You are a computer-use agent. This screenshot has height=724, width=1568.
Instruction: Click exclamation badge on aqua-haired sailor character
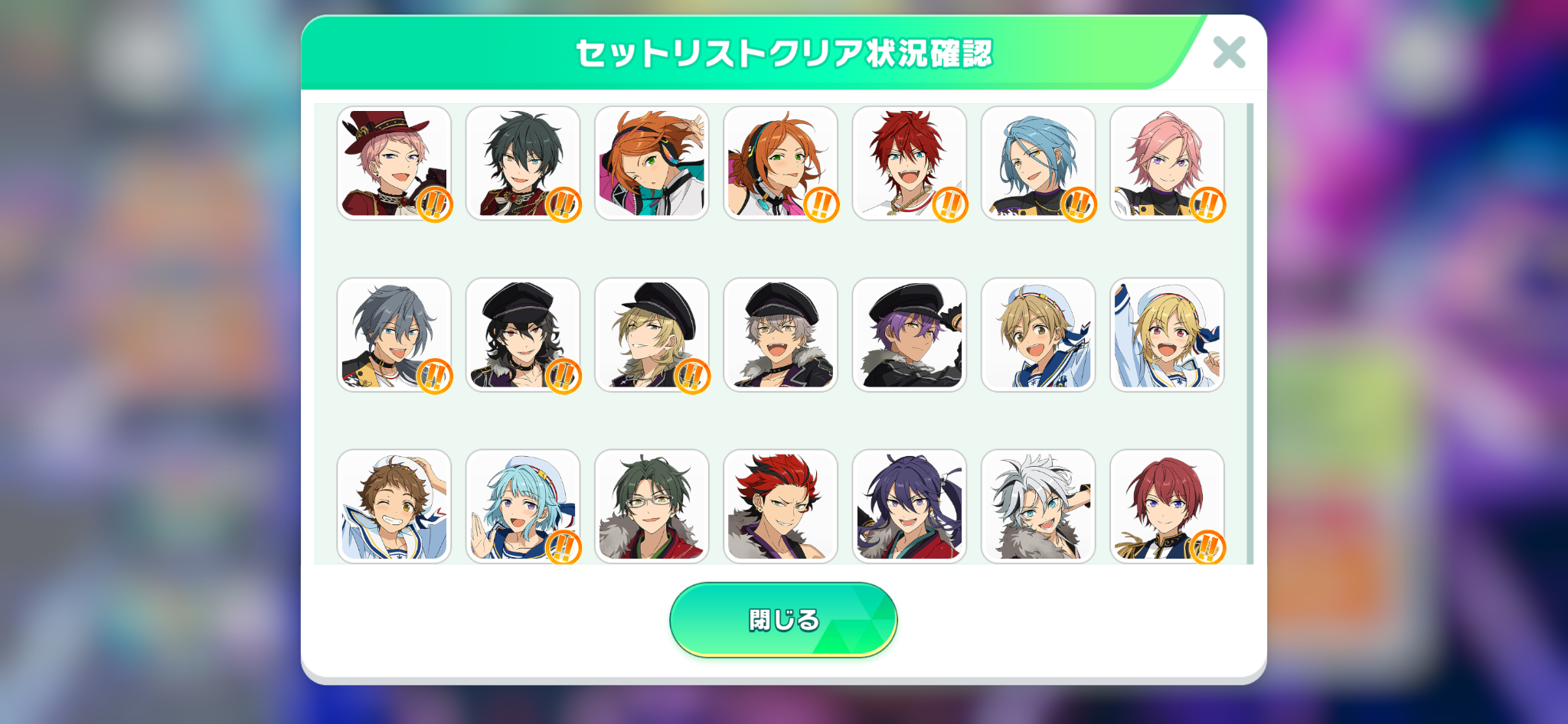(563, 547)
